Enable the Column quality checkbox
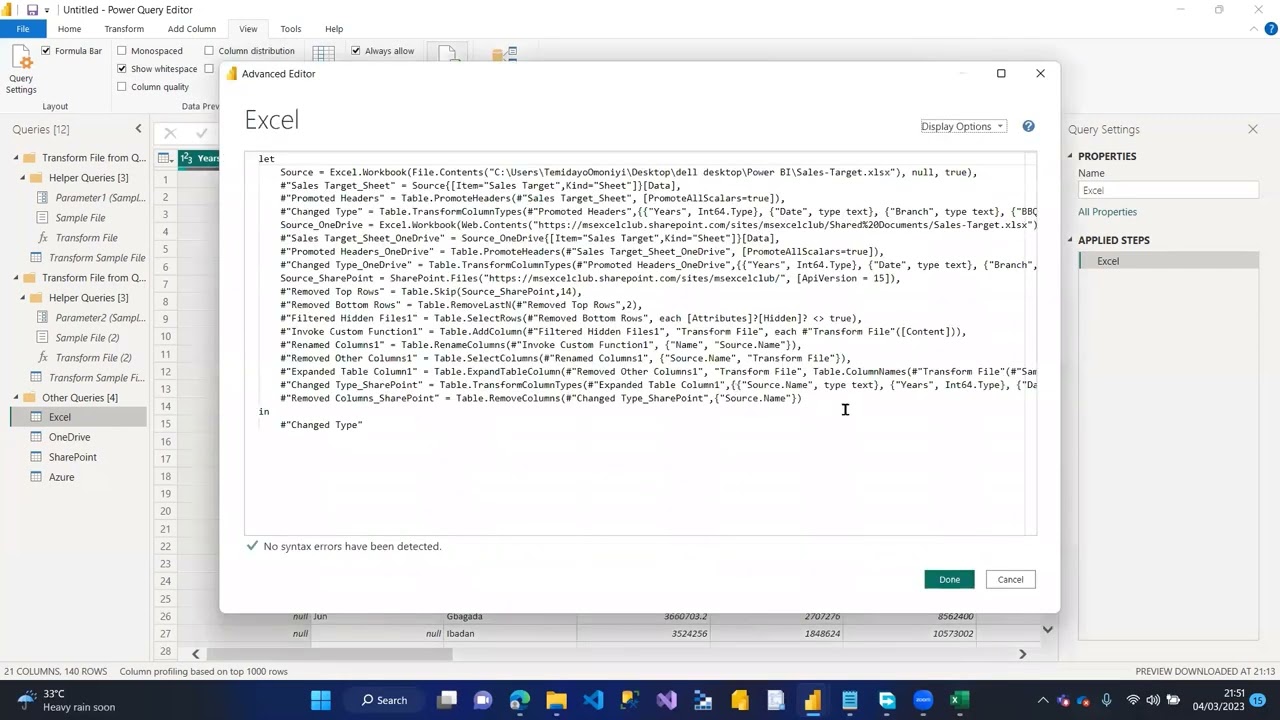 [x=122, y=87]
